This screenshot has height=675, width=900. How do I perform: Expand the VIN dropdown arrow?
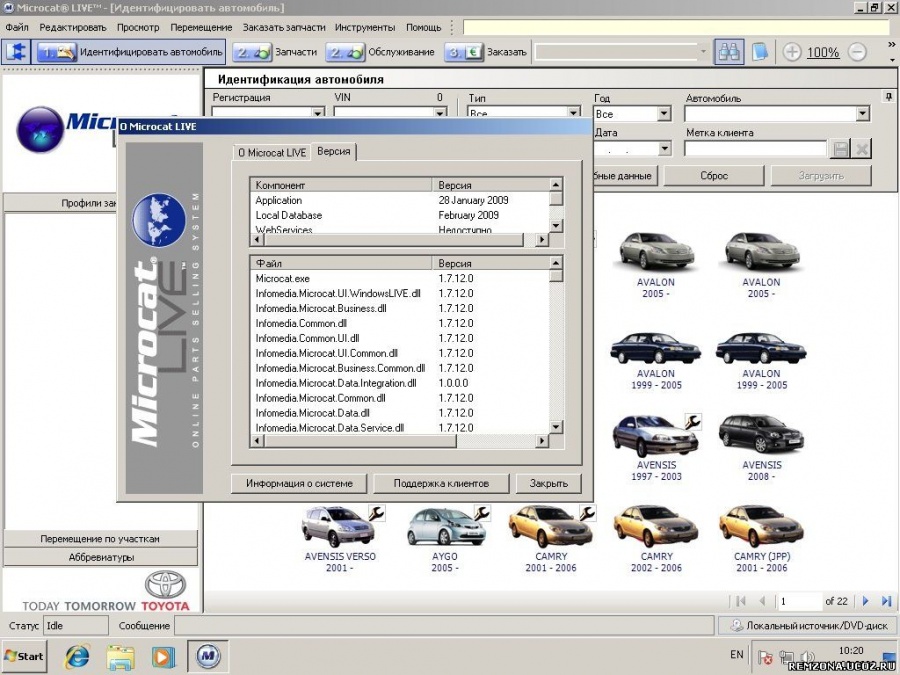pyautogui.click(x=440, y=112)
